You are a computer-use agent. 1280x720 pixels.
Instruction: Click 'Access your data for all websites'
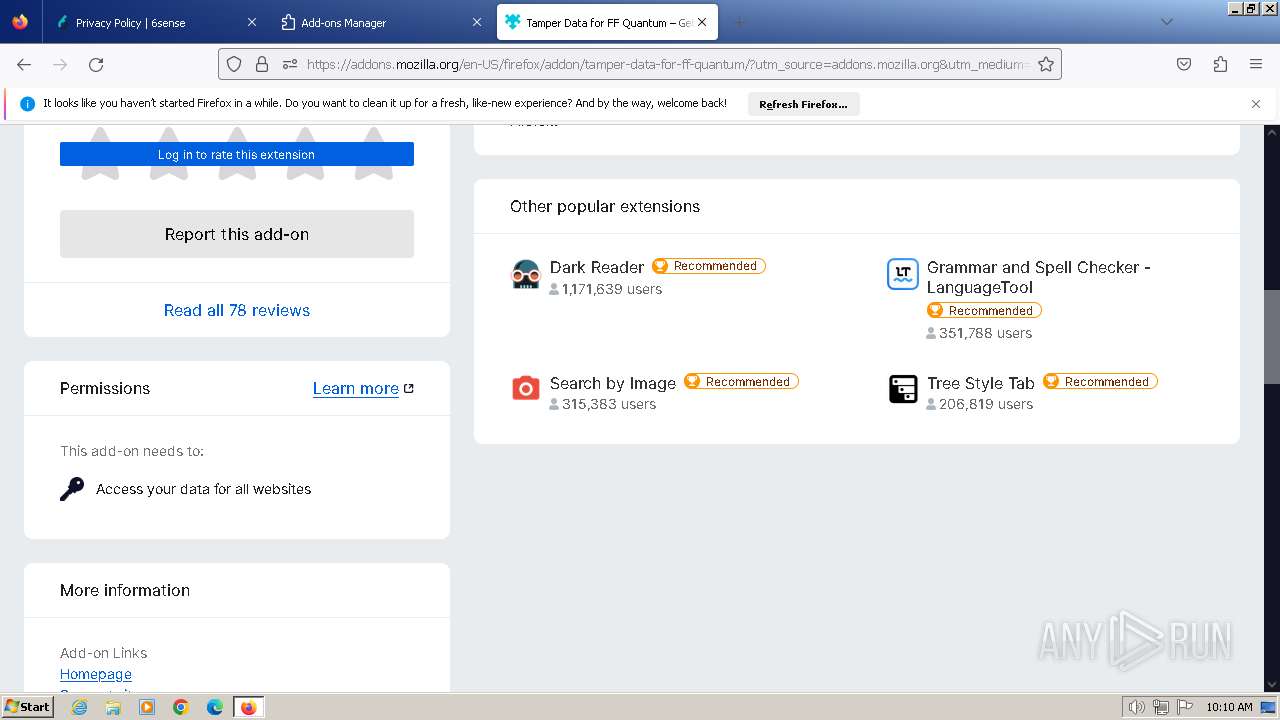tap(204, 489)
